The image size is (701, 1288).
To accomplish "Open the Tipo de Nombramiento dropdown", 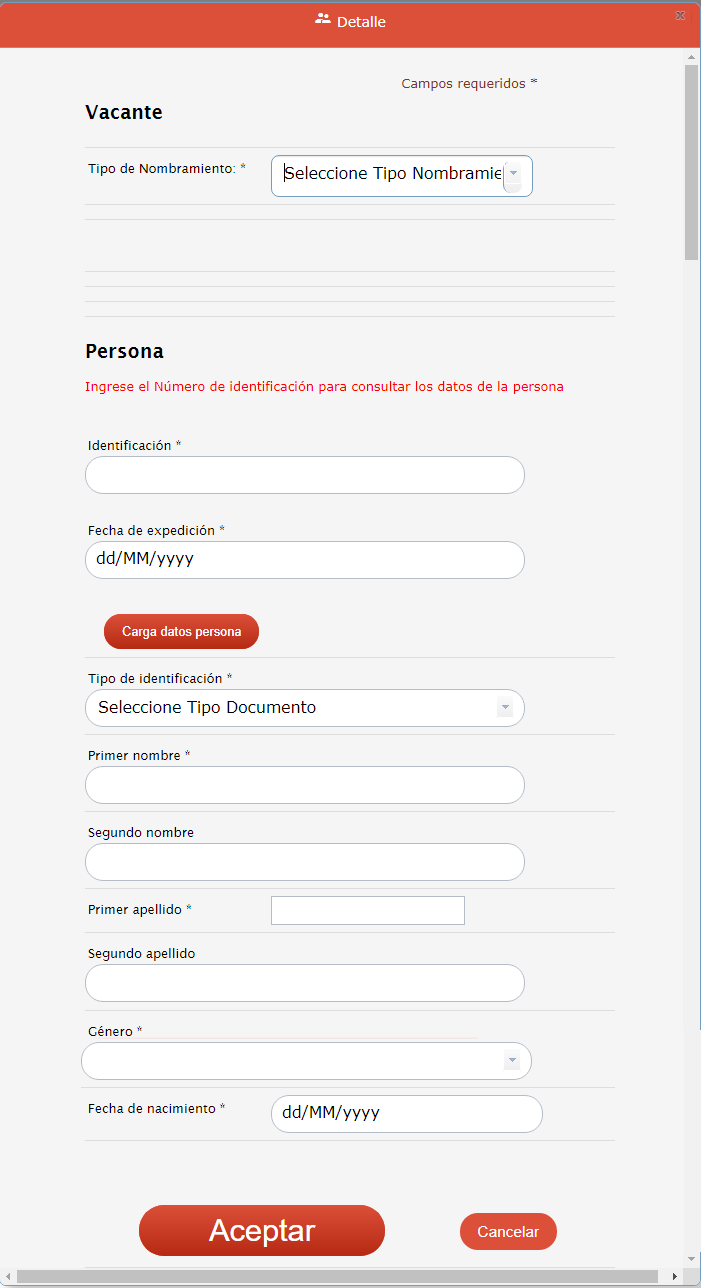I will tap(512, 174).
